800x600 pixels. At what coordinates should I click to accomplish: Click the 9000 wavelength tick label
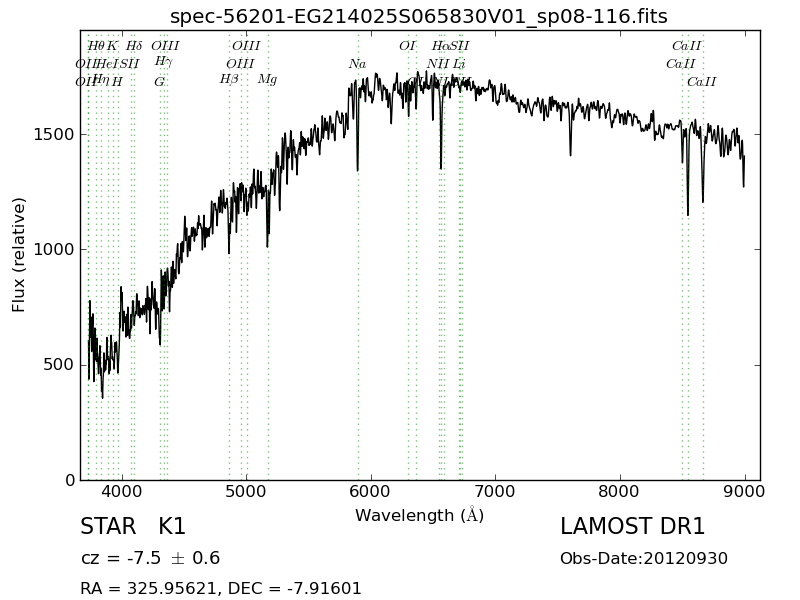tap(744, 491)
